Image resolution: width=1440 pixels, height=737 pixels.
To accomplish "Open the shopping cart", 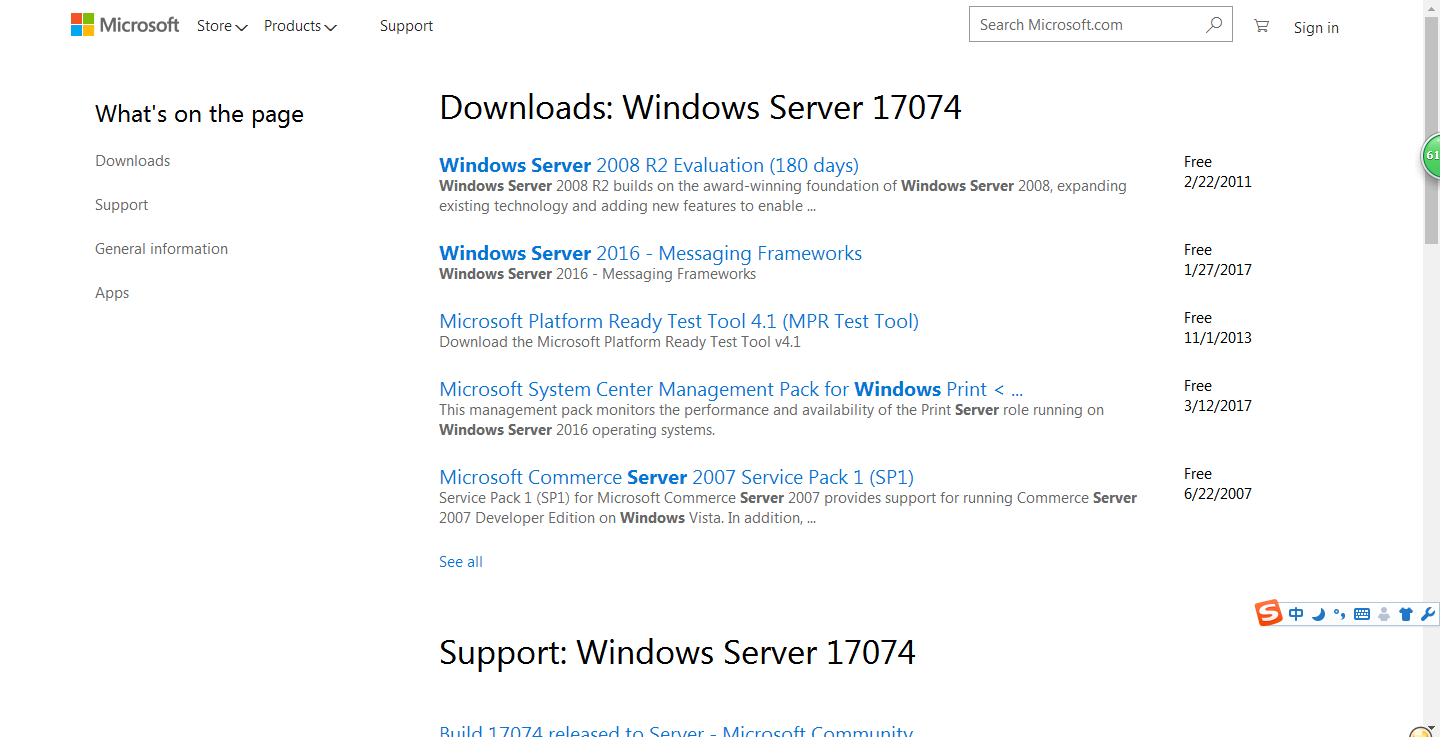I will (x=1261, y=26).
